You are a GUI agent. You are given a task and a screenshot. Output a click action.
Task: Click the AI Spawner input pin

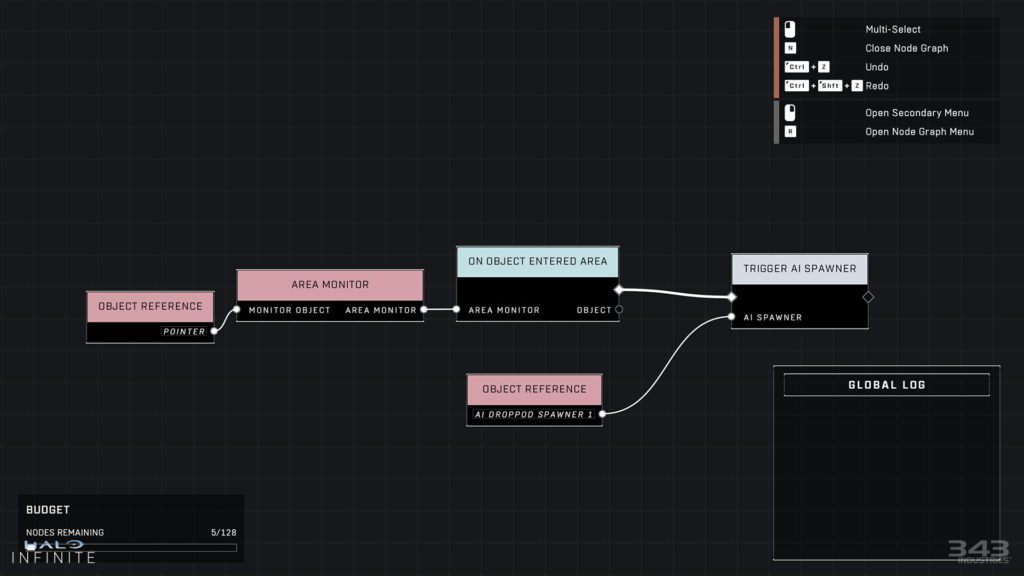pyautogui.click(x=732, y=317)
